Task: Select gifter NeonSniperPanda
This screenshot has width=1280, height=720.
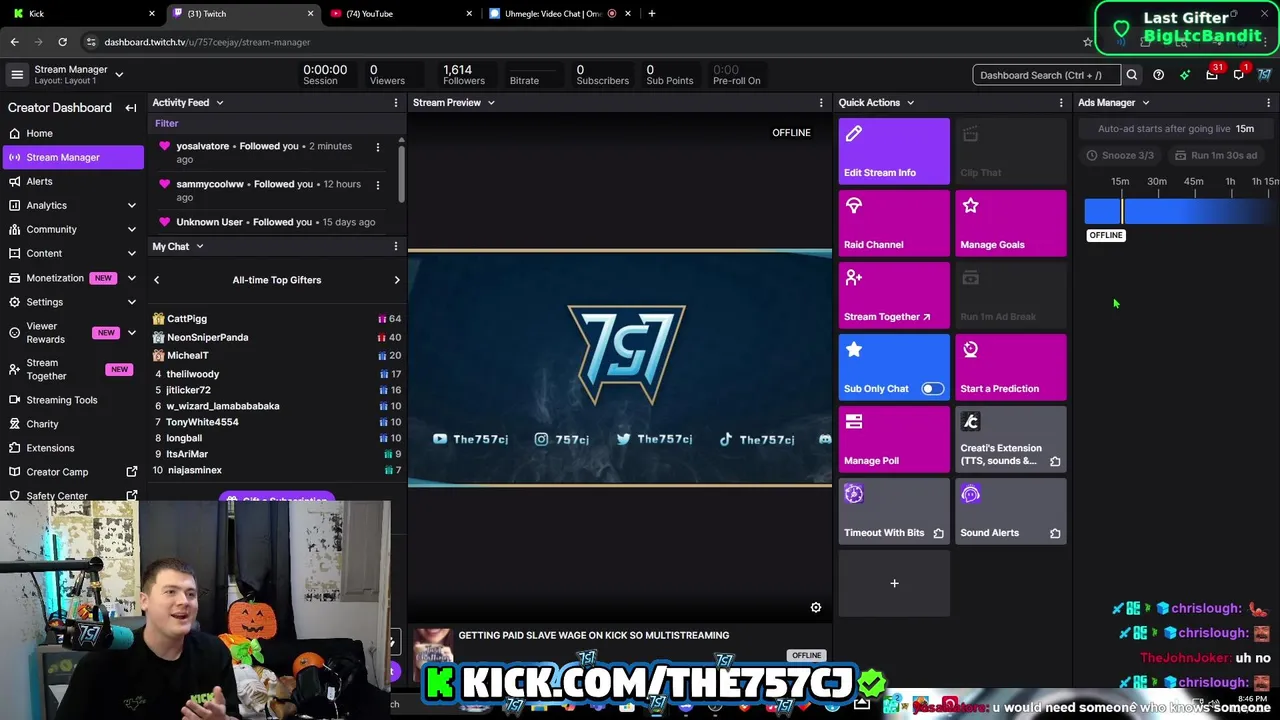Action: click(x=207, y=337)
